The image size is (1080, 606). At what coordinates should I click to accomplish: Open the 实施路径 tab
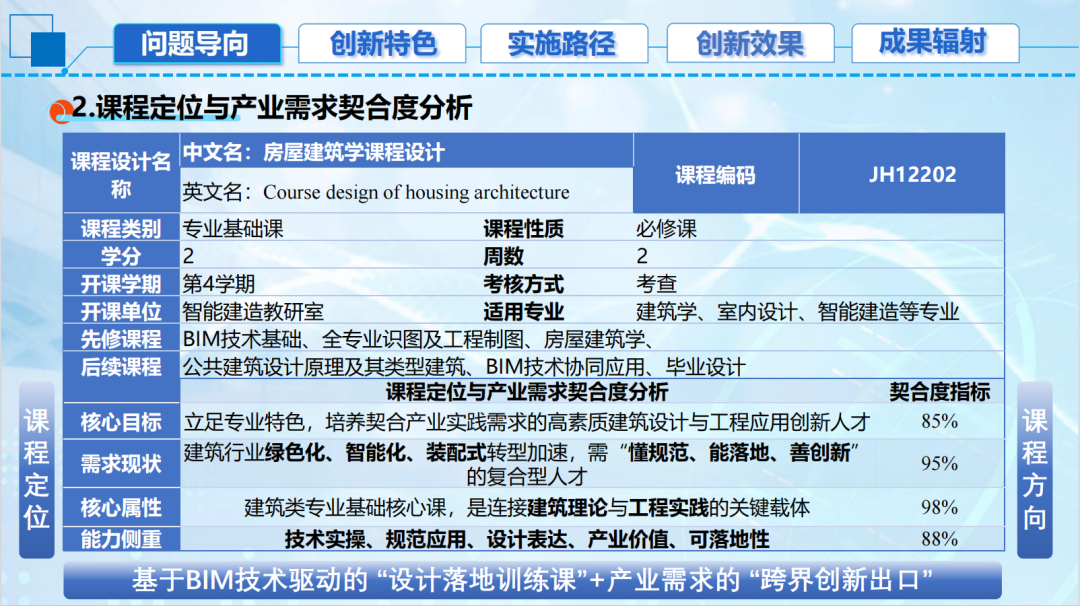click(564, 43)
